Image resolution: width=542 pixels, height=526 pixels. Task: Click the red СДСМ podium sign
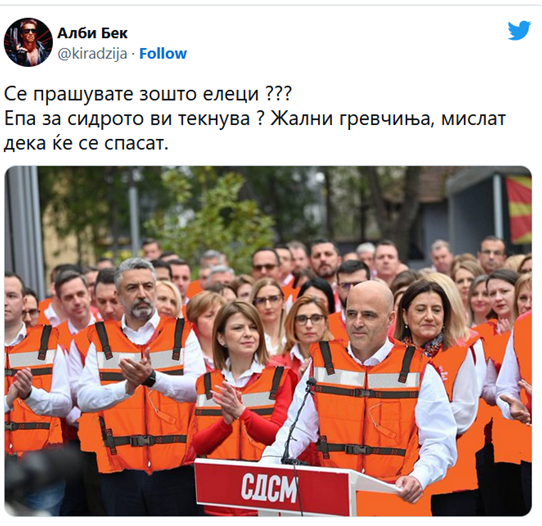272,486
